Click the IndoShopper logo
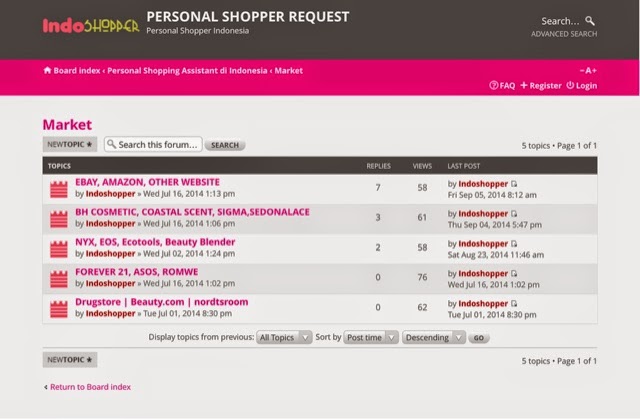The image size is (640, 419). [x=91, y=26]
